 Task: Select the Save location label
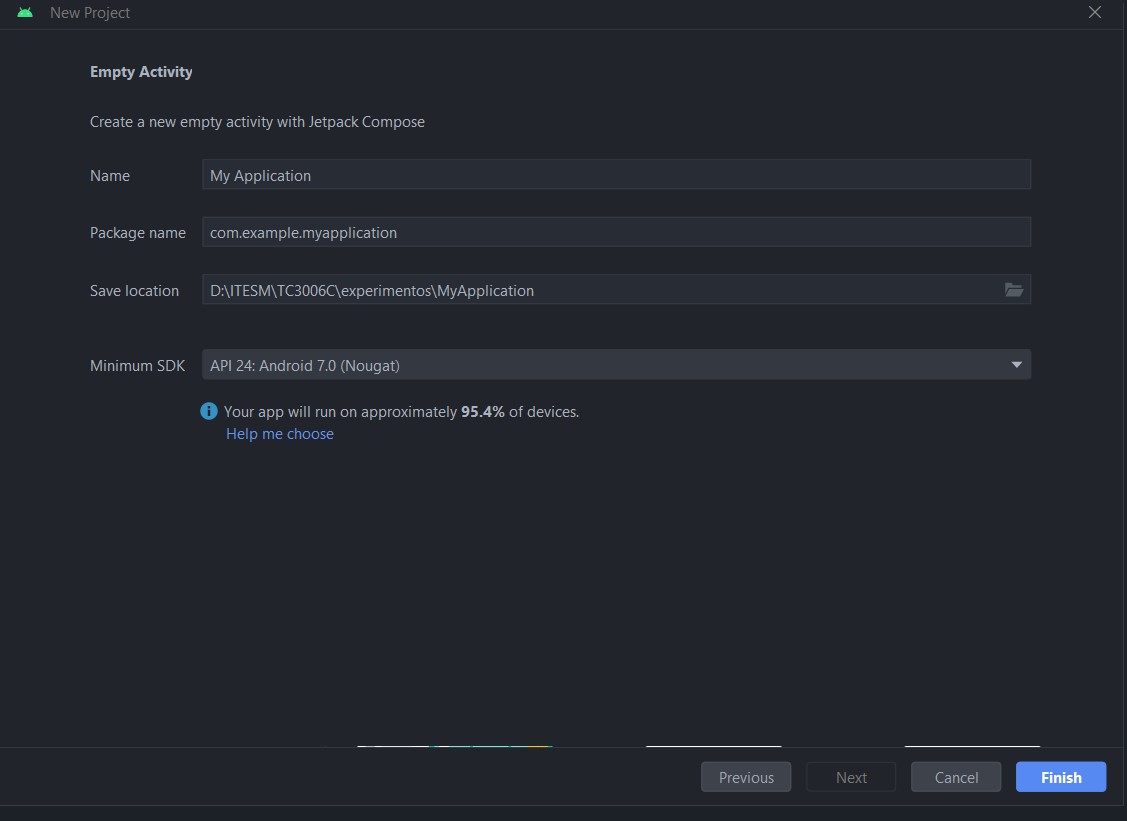[x=134, y=291]
